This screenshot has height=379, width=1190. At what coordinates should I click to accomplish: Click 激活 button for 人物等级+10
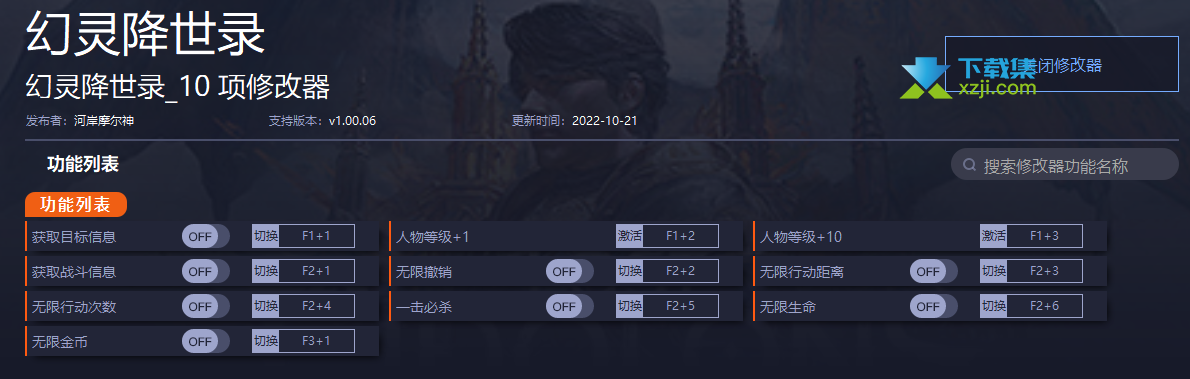pyautogui.click(x=993, y=236)
